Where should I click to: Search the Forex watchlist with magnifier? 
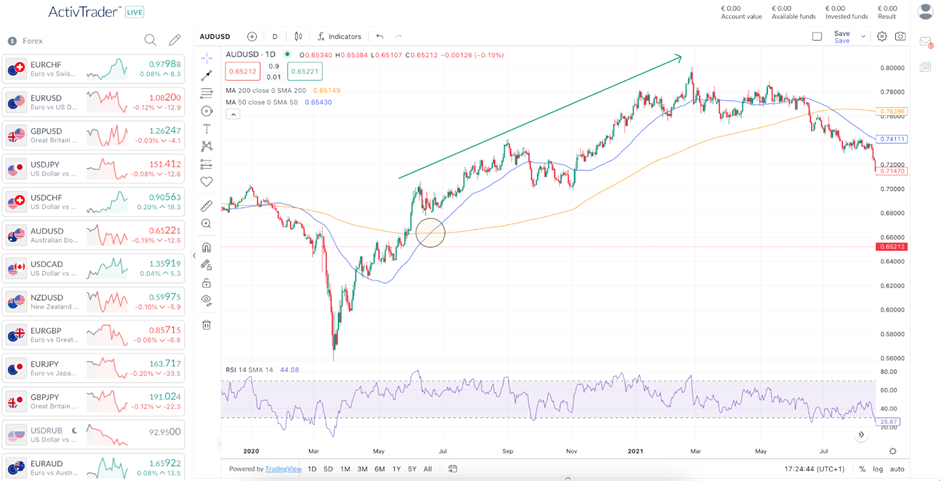point(150,41)
